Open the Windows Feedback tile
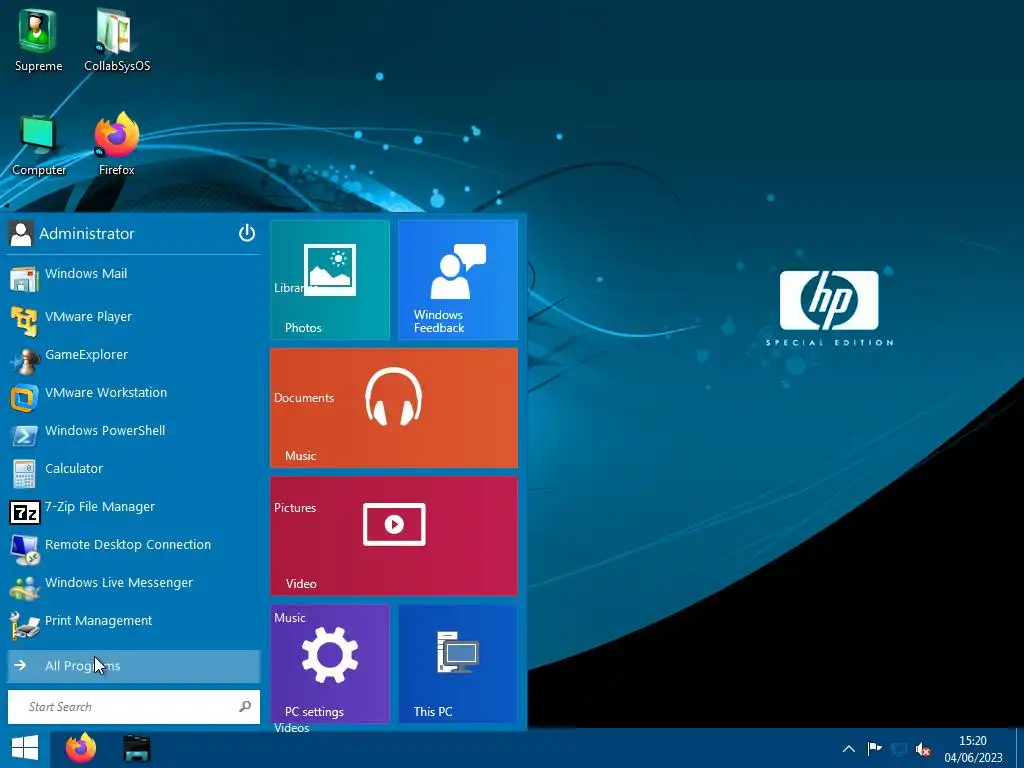This screenshot has height=768, width=1024. coord(458,280)
